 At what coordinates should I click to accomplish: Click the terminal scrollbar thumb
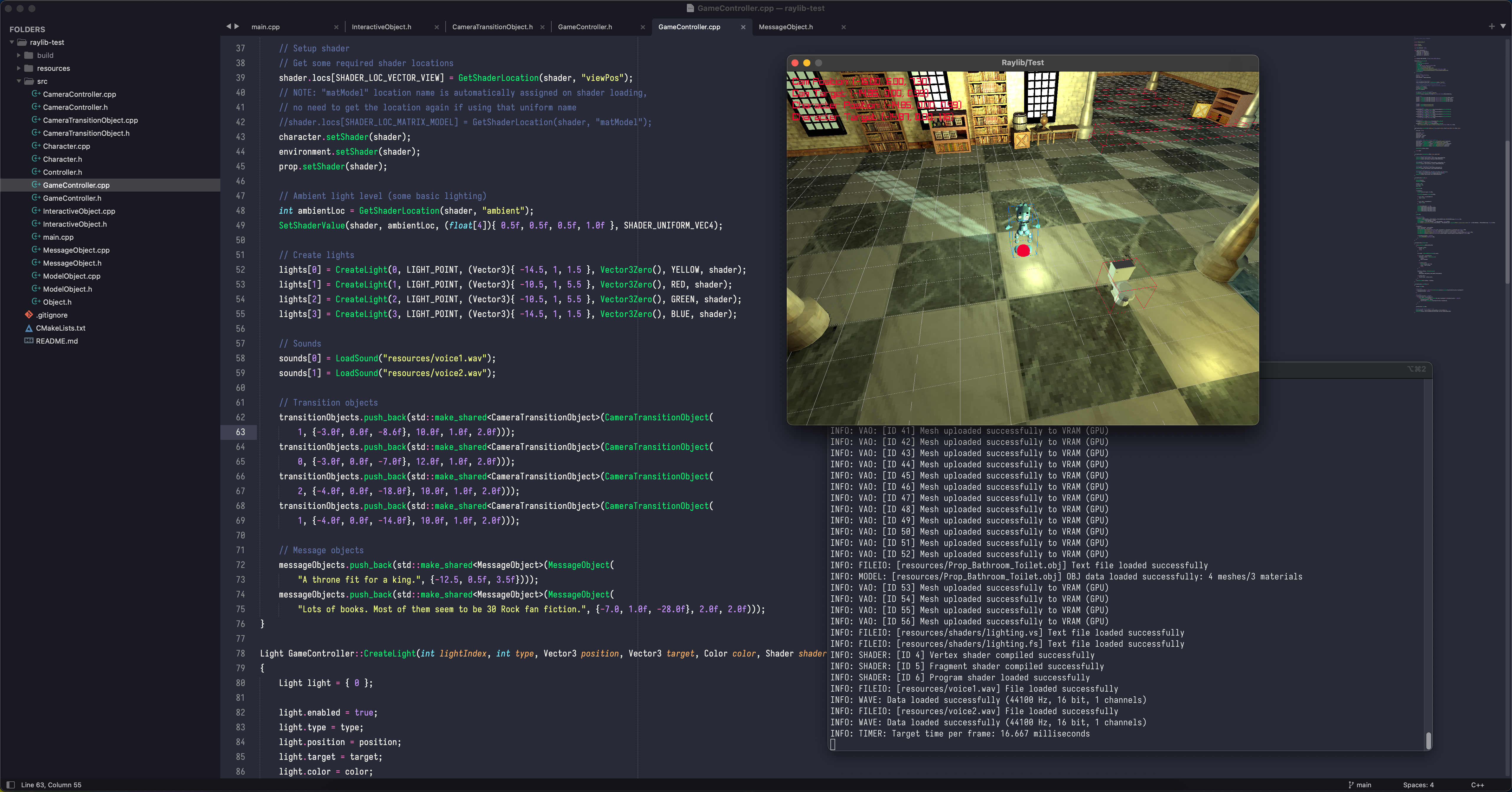[x=1428, y=740]
